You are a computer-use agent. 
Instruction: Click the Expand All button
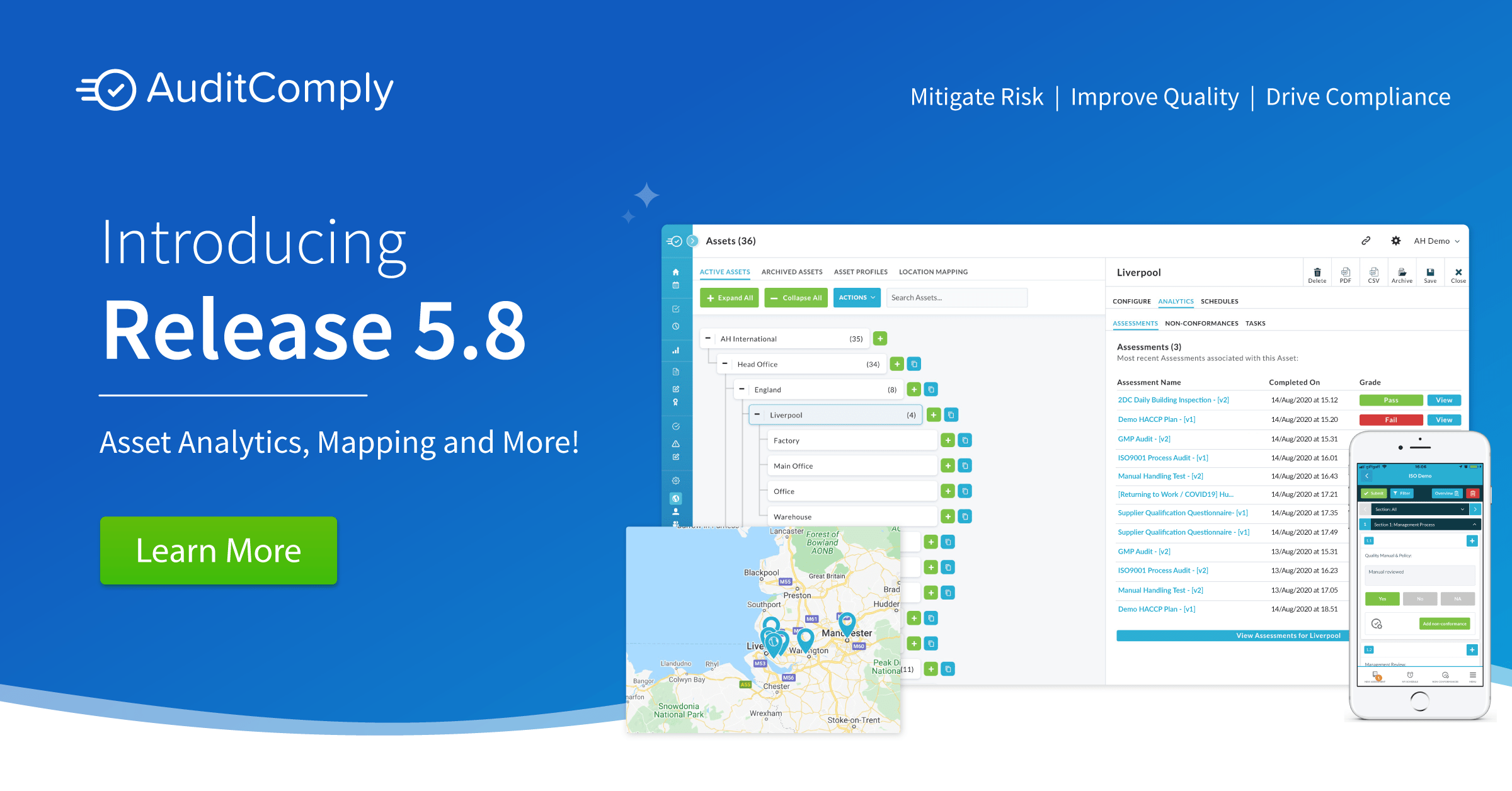pyautogui.click(x=730, y=298)
